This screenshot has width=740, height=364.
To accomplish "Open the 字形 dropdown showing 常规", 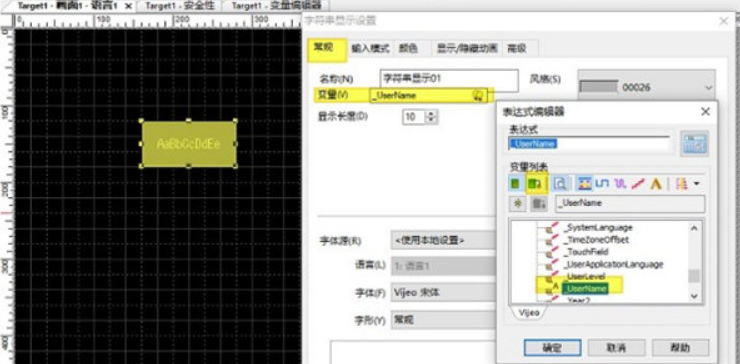I will 444,320.
